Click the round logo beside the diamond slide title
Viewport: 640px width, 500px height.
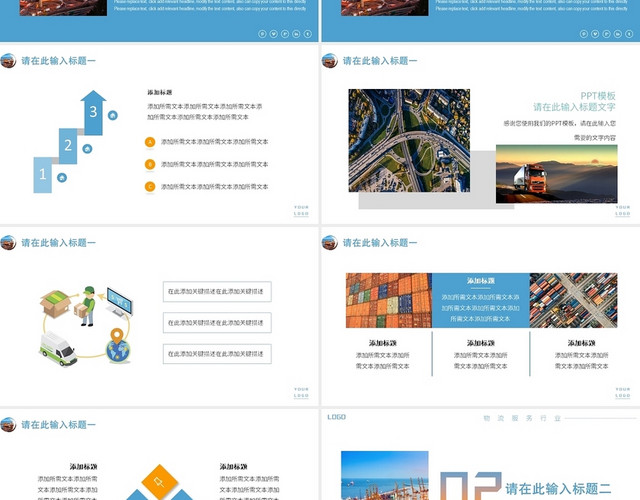point(8,425)
